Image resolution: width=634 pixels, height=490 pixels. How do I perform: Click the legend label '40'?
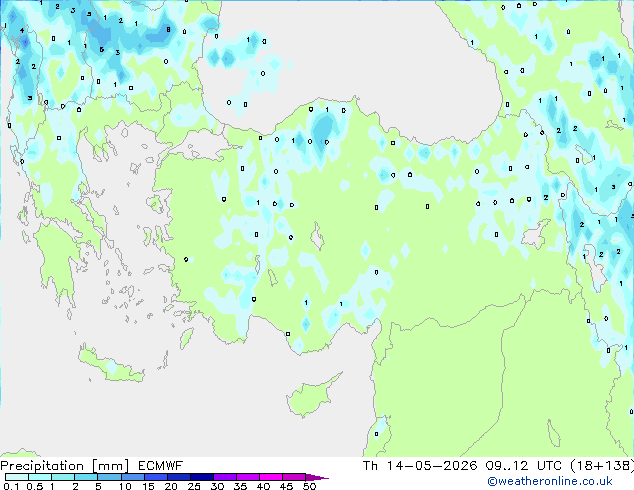pyautogui.click(x=263, y=486)
